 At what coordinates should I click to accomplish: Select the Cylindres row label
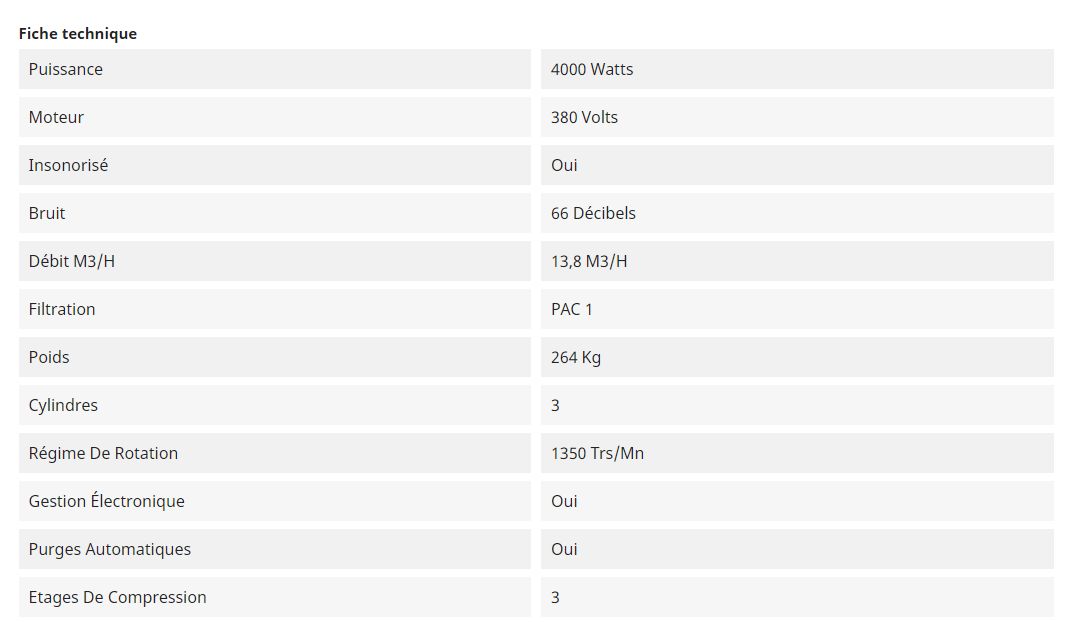[63, 405]
